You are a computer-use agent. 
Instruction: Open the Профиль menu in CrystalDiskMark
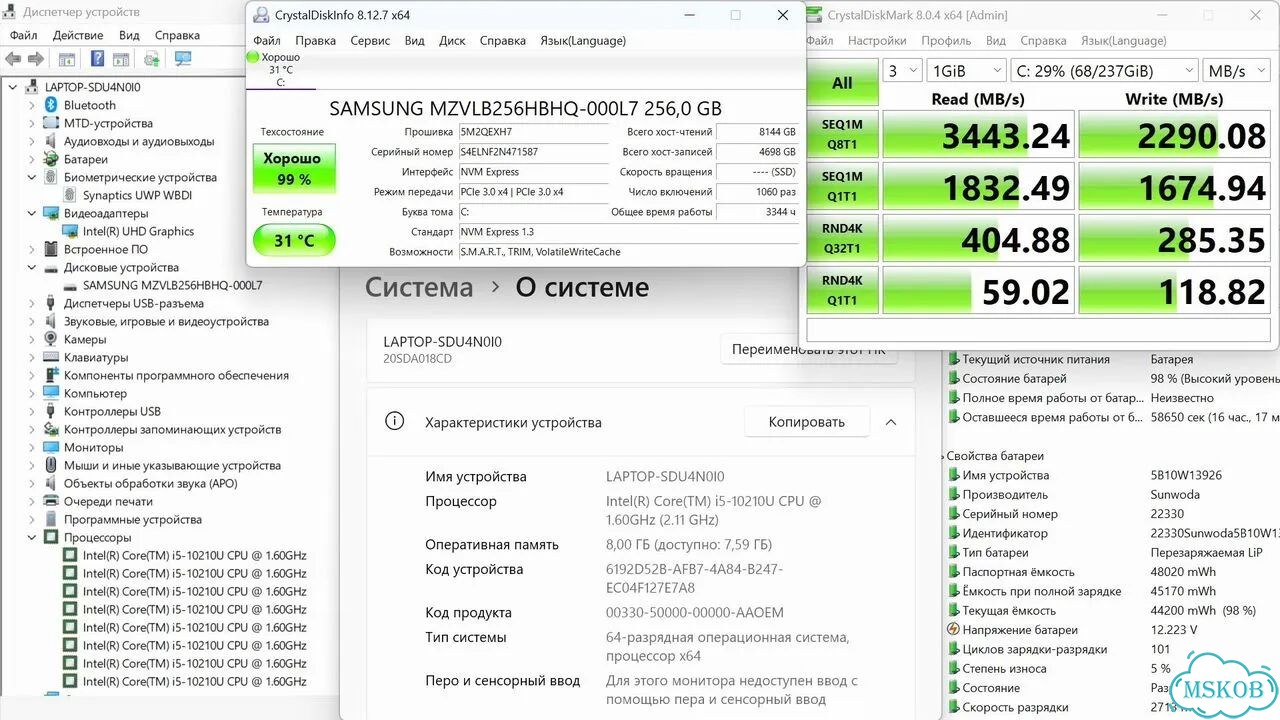(x=946, y=41)
